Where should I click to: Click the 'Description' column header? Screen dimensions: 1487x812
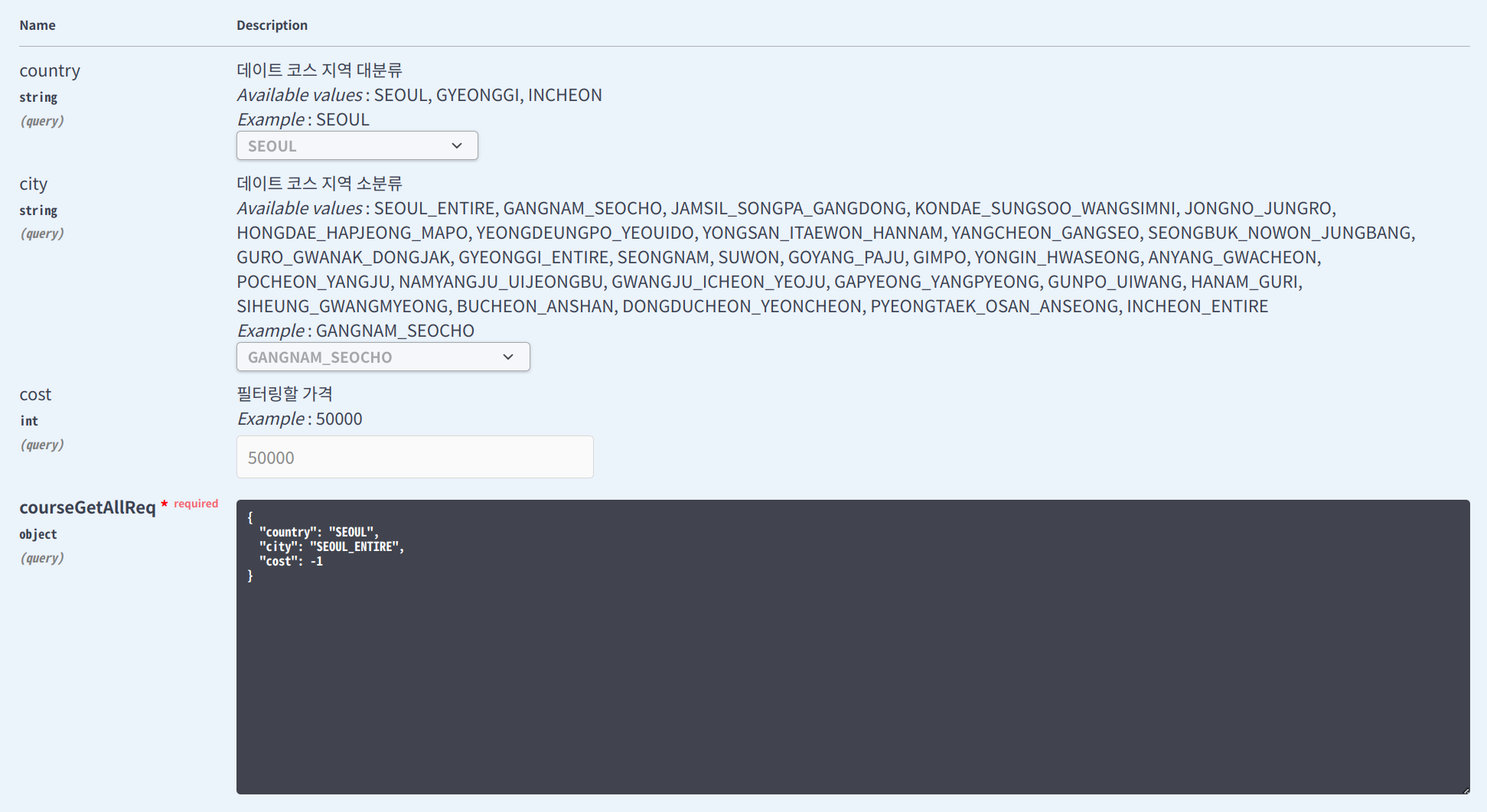point(272,25)
